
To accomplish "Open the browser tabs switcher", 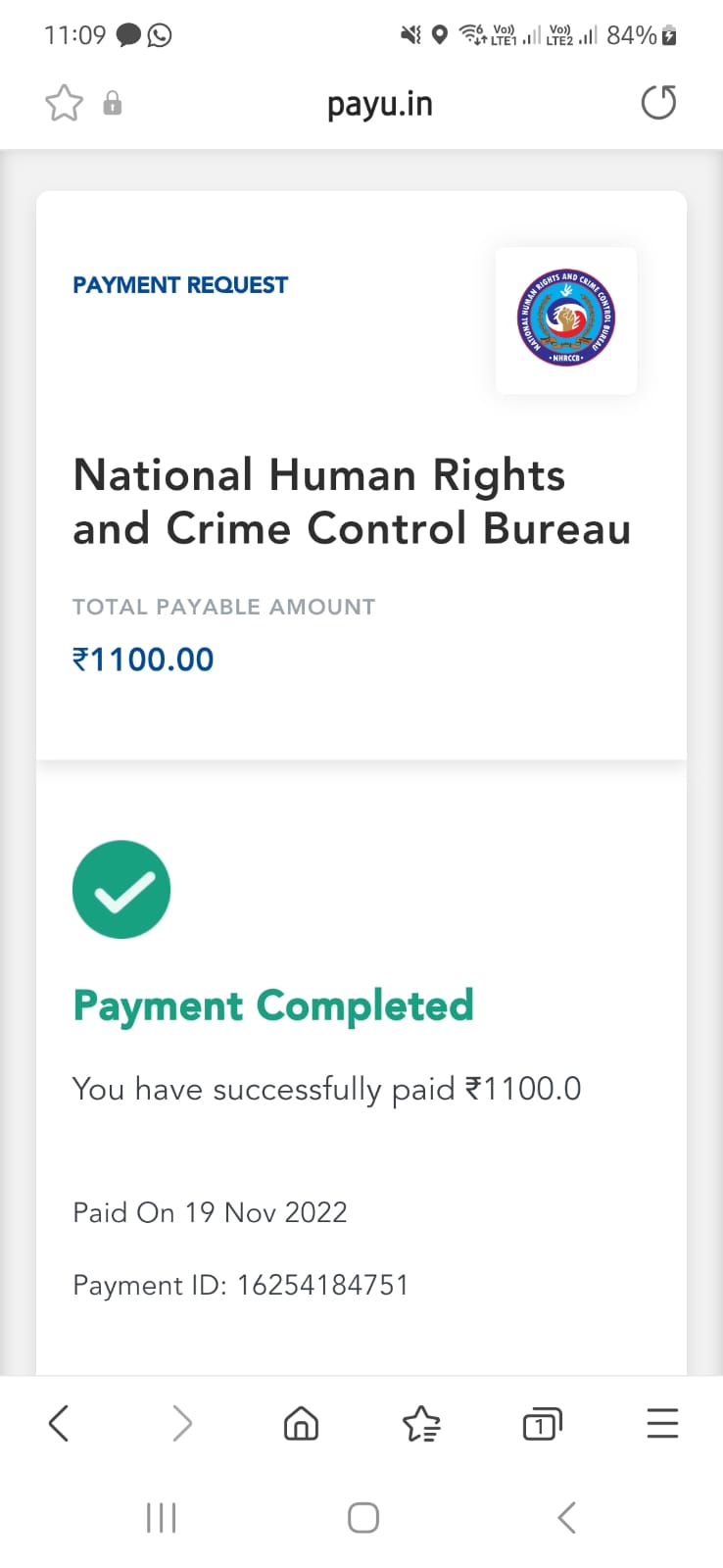I will click(542, 1423).
